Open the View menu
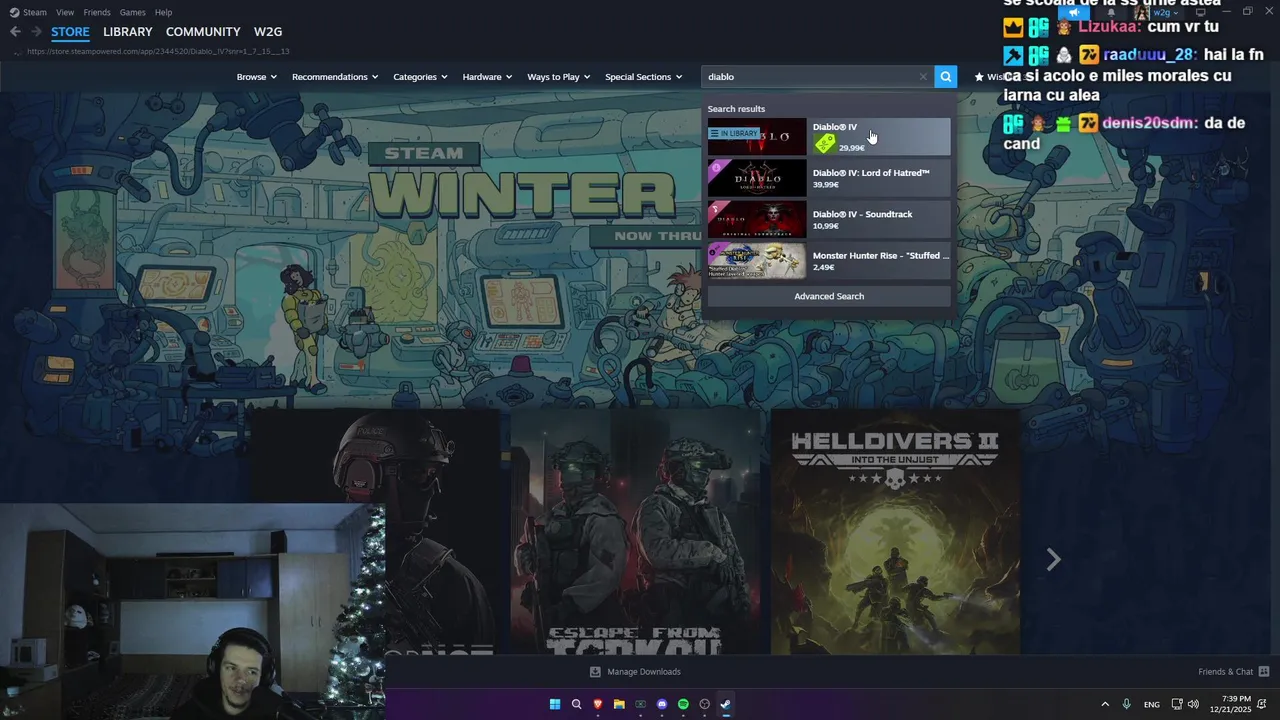This screenshot has height=720, width=1280. coord(65,12)
